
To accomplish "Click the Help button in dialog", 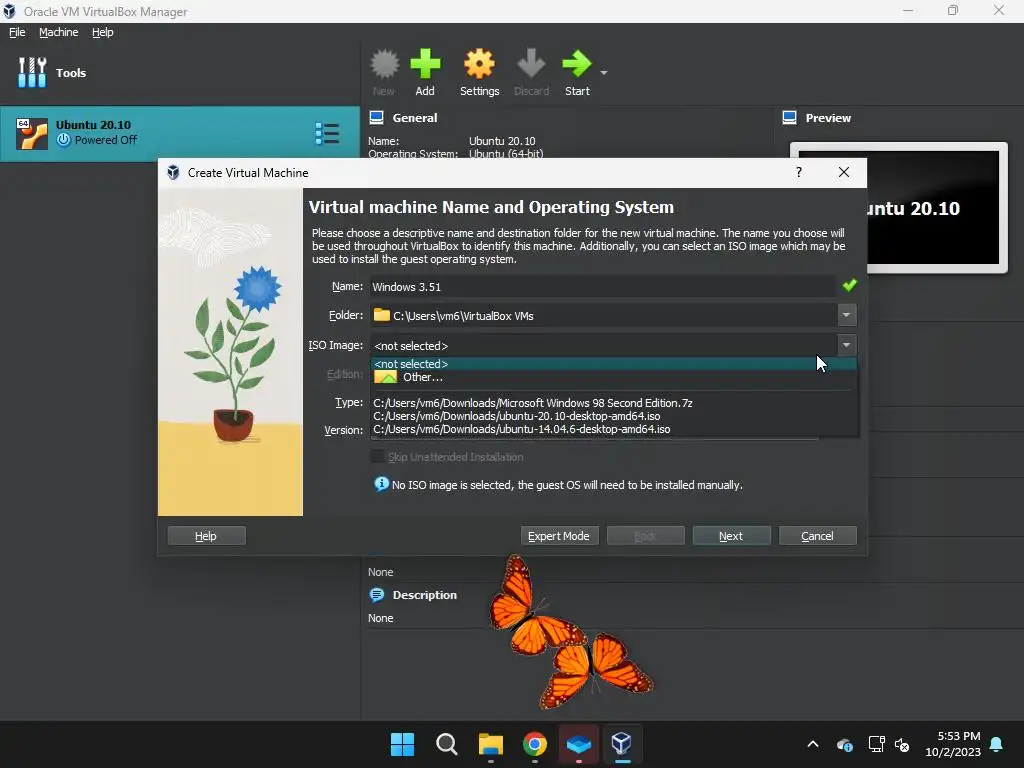I will [206, 536].
